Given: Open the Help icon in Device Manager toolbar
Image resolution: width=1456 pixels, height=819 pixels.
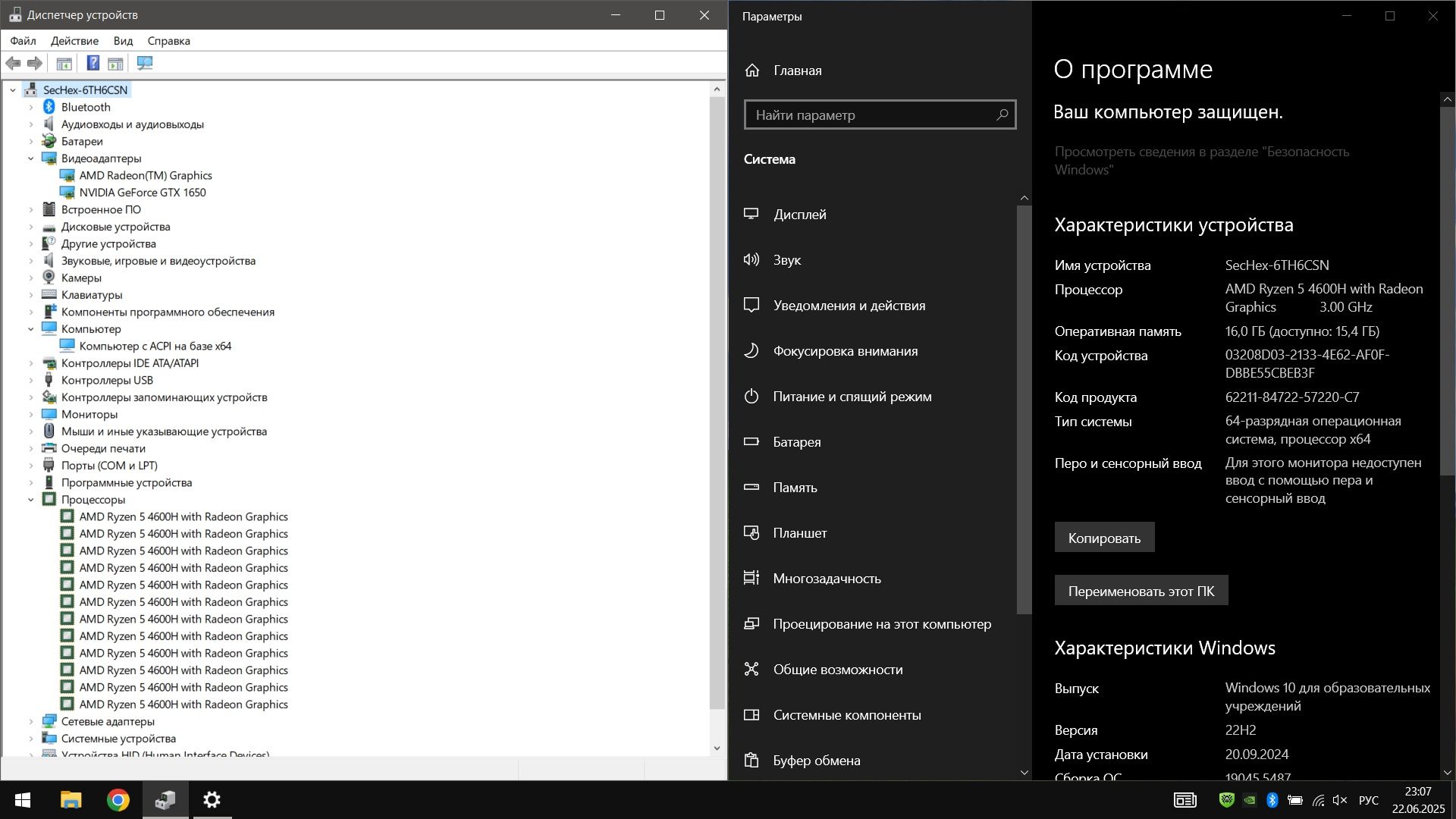Looking at the screenshot, I should click(93, 63).
